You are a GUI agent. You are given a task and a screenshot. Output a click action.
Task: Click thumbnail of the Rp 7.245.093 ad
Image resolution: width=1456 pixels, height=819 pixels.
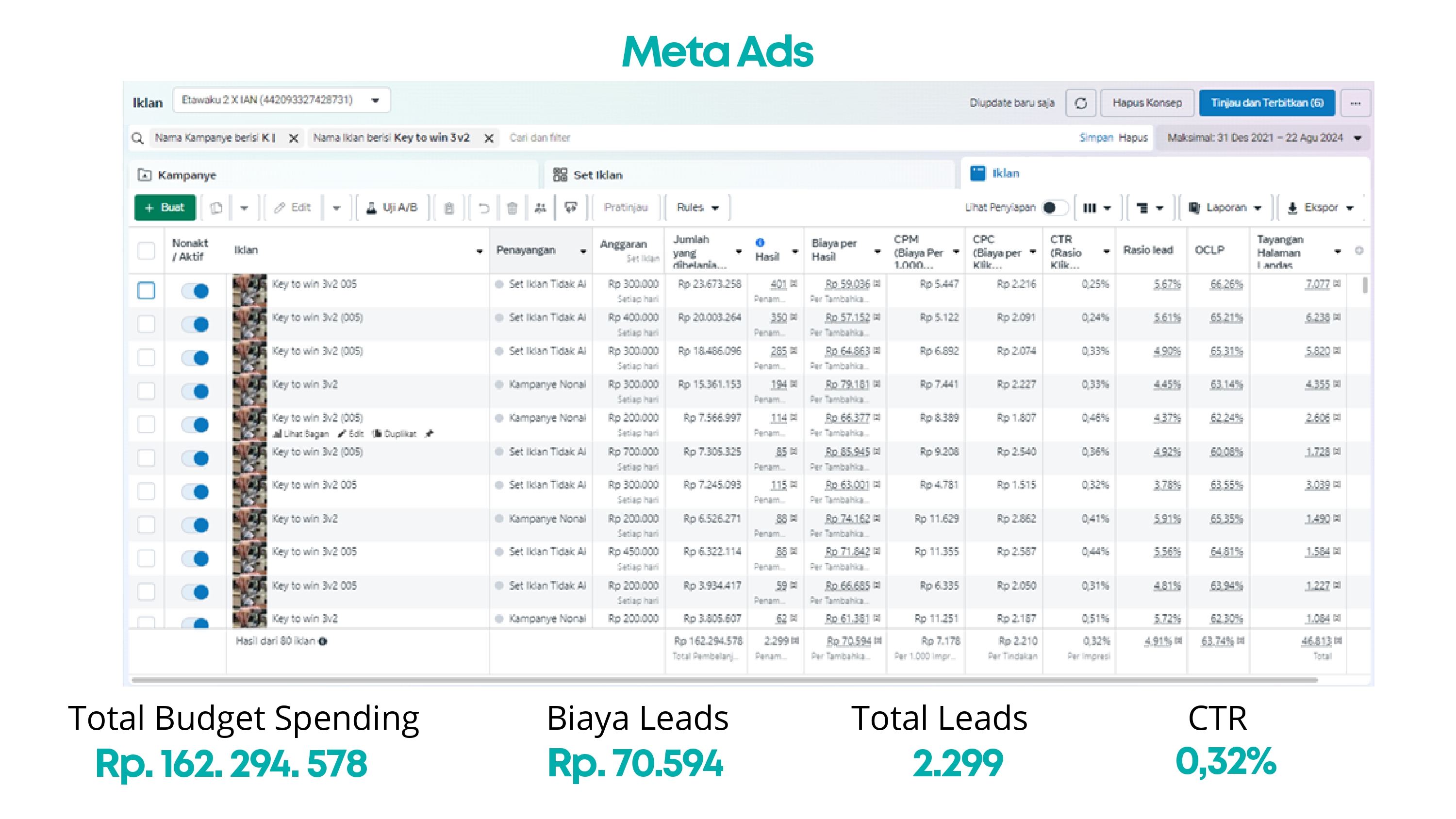[x=249, y=491]
